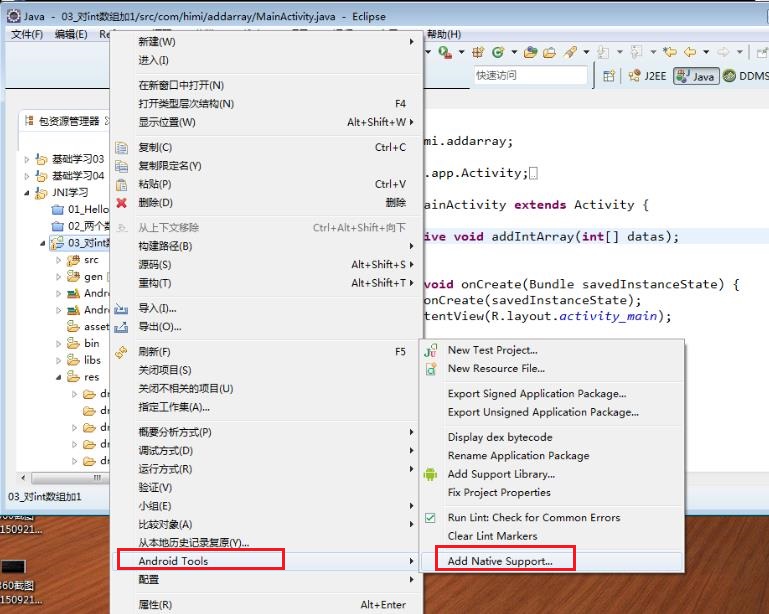Open the 编辑(E) menu
Viewport: 769px width, 614px height.
click(71, 34)
